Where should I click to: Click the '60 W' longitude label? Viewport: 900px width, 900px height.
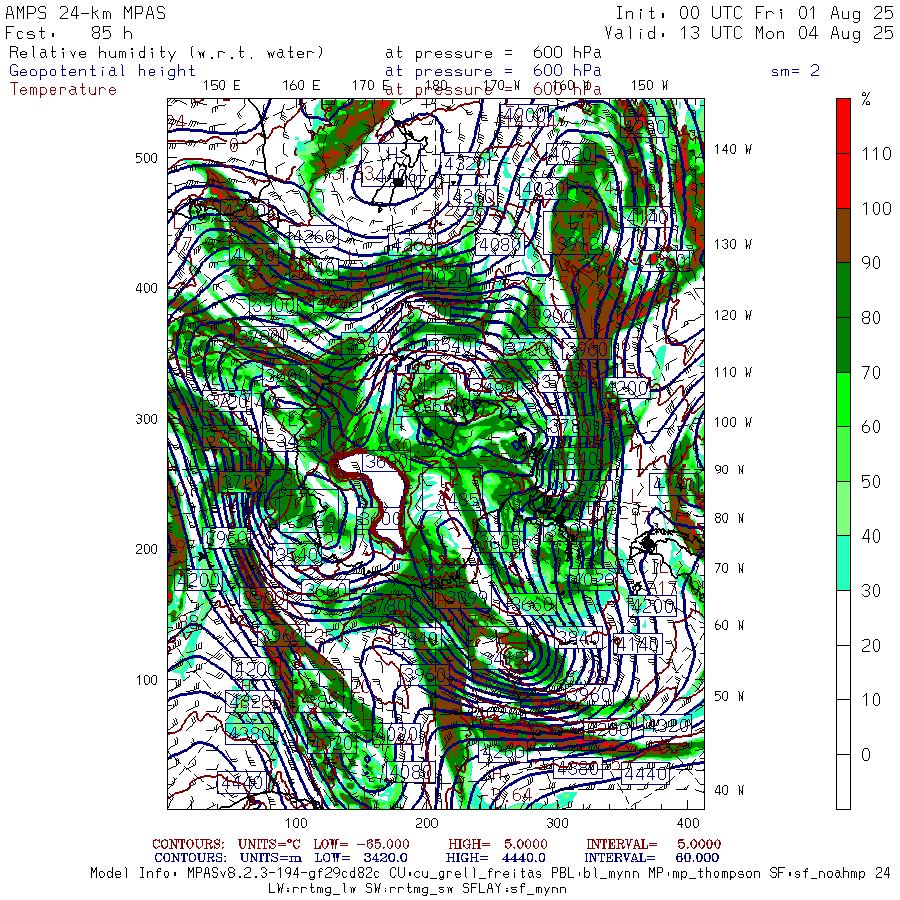pyautogui.click(x=729, y=625)
